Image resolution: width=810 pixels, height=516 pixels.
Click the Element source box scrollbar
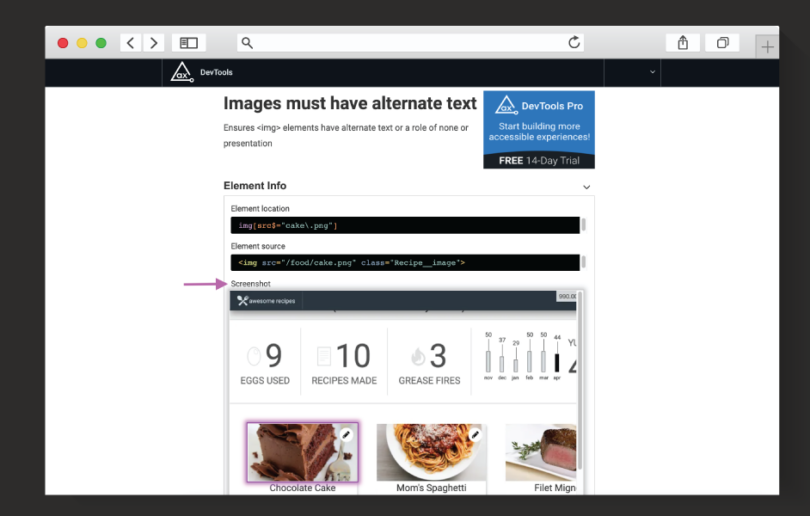584,262
